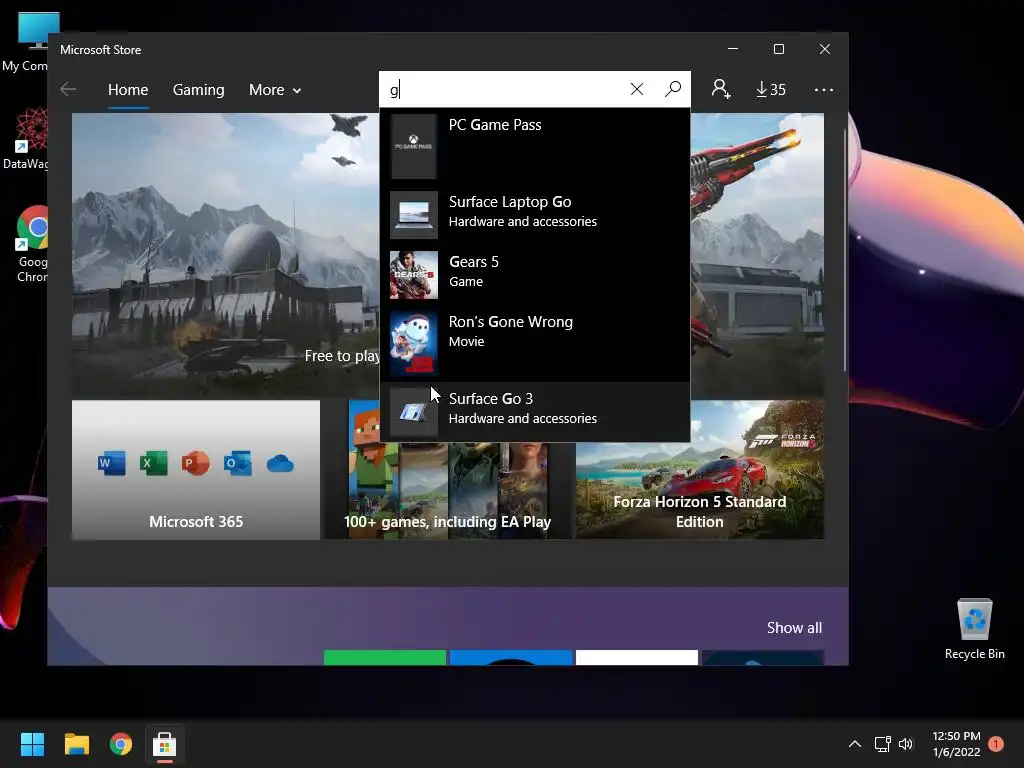This screenshot has width=1024, height=768.
Task: Open Downloads and updates showing 35
Action: [771, 89]
